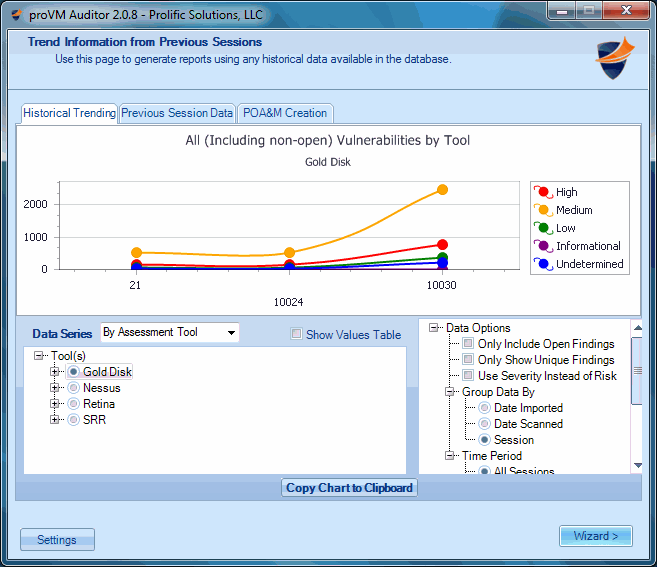The image size is (657, 567).
Task: Click the Medium legend marker
Action: tap(543, 210)
